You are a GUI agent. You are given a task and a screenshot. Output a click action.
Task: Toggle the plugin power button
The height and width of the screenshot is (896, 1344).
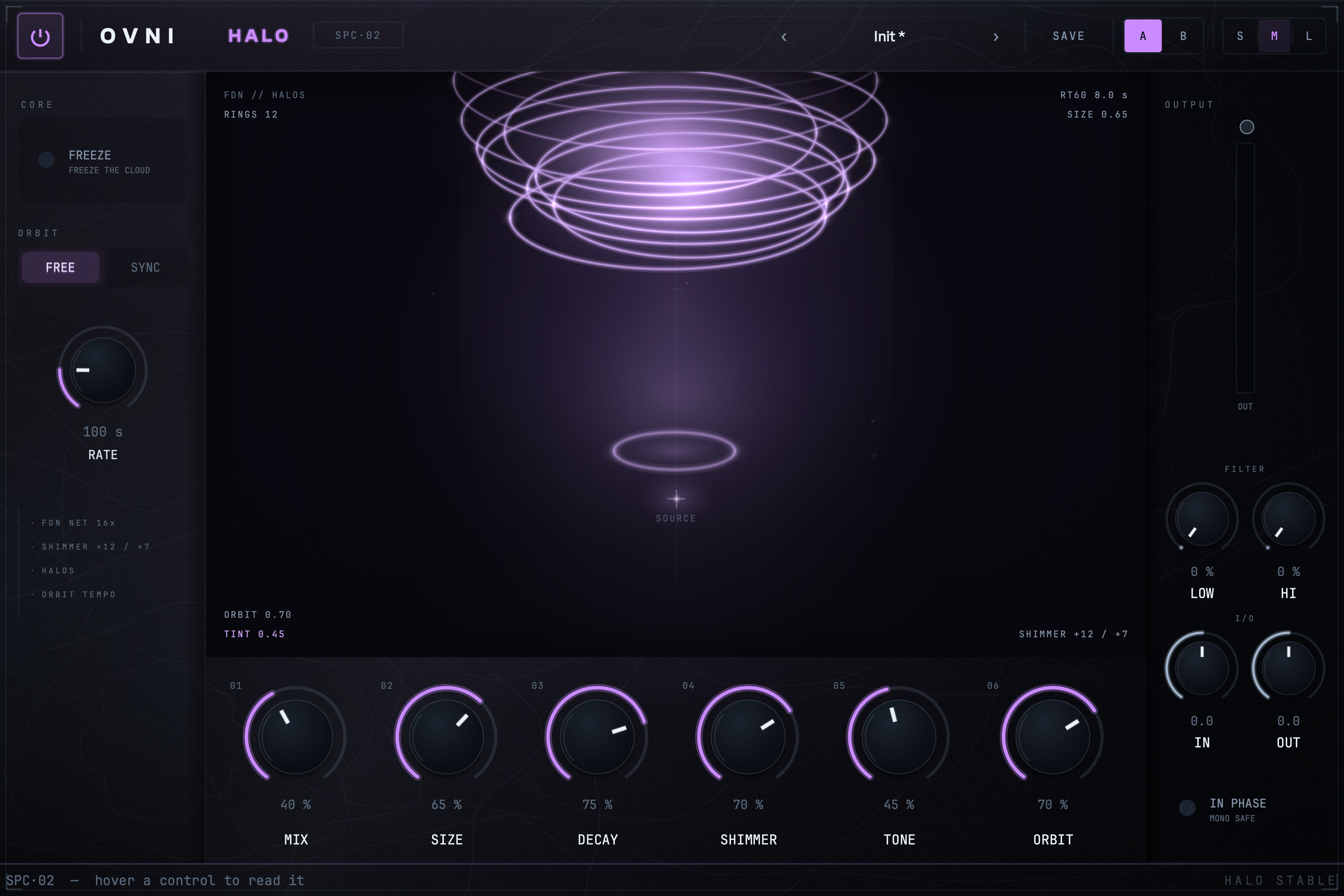[40, 36]
